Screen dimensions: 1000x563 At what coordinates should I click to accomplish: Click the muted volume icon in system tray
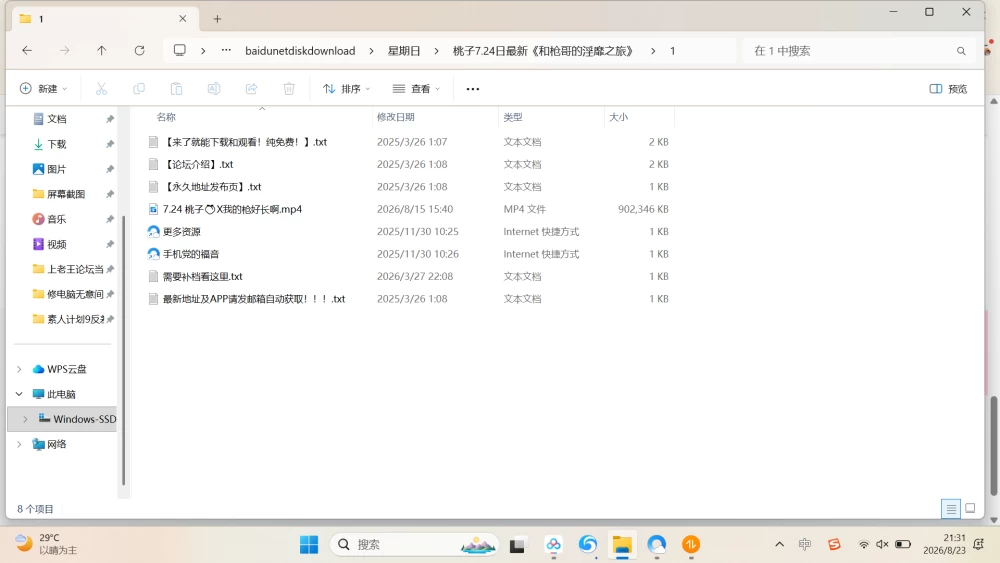point(883,545)
